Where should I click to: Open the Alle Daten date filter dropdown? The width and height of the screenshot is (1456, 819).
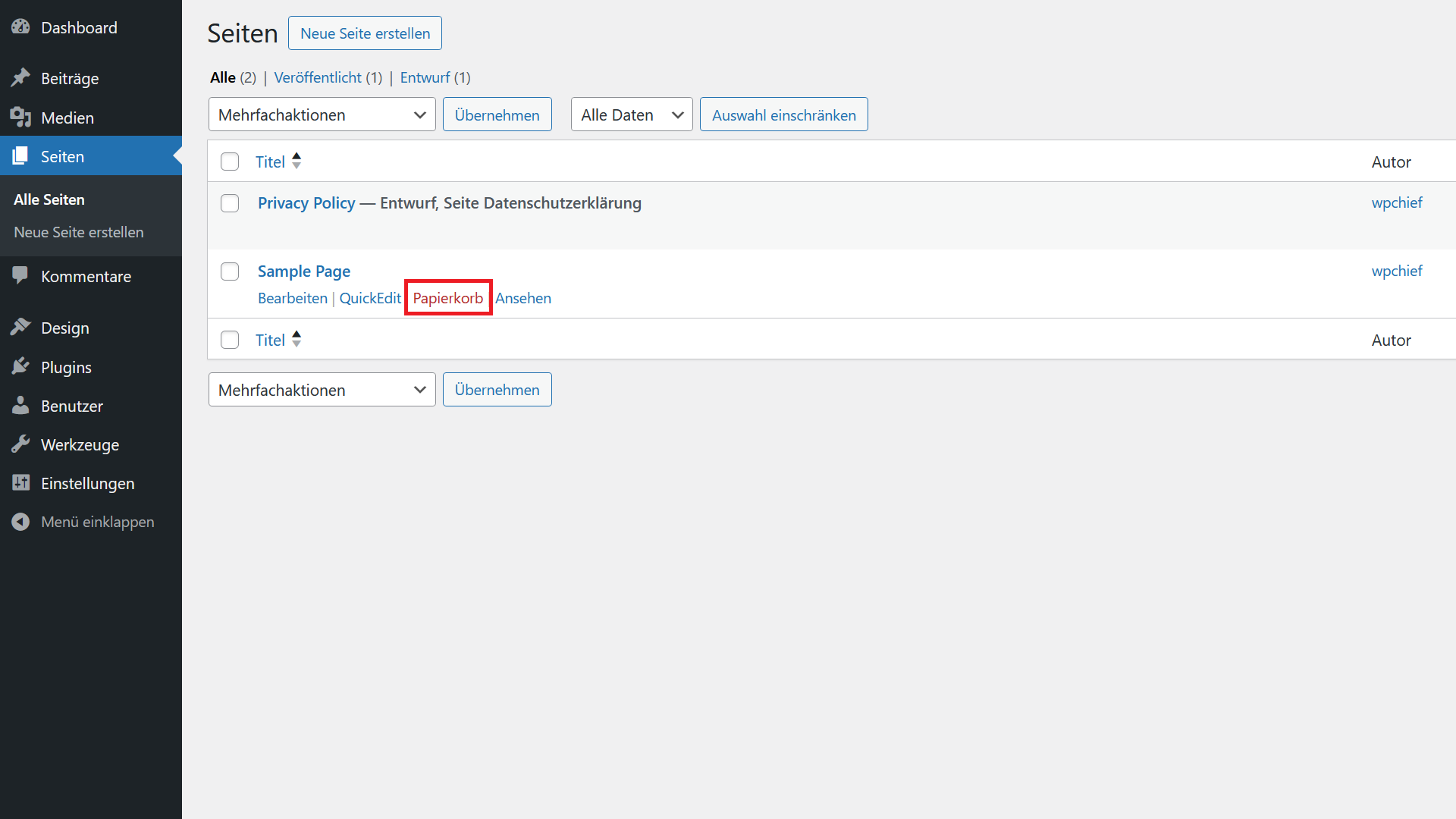tap(632, 115)
